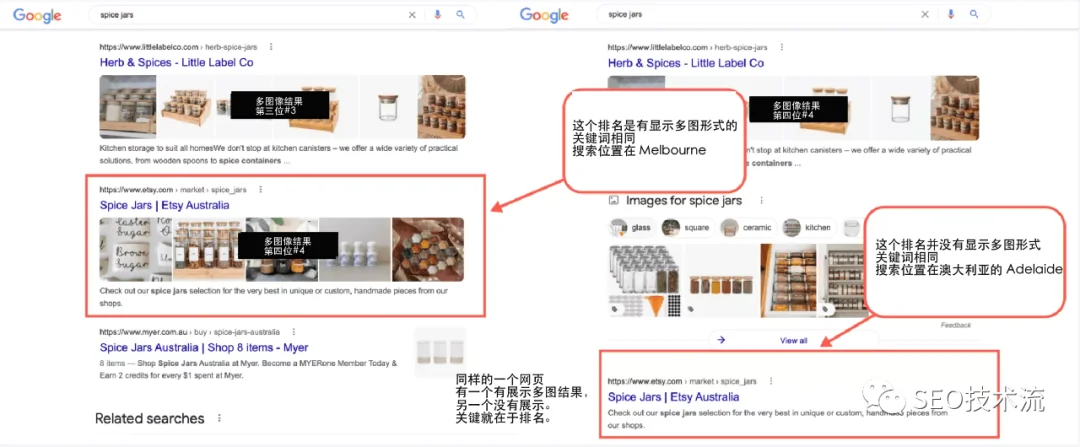The image size is (1080, 447).
Task: Open more options for right etsy.com result
Action: (770, 381)
